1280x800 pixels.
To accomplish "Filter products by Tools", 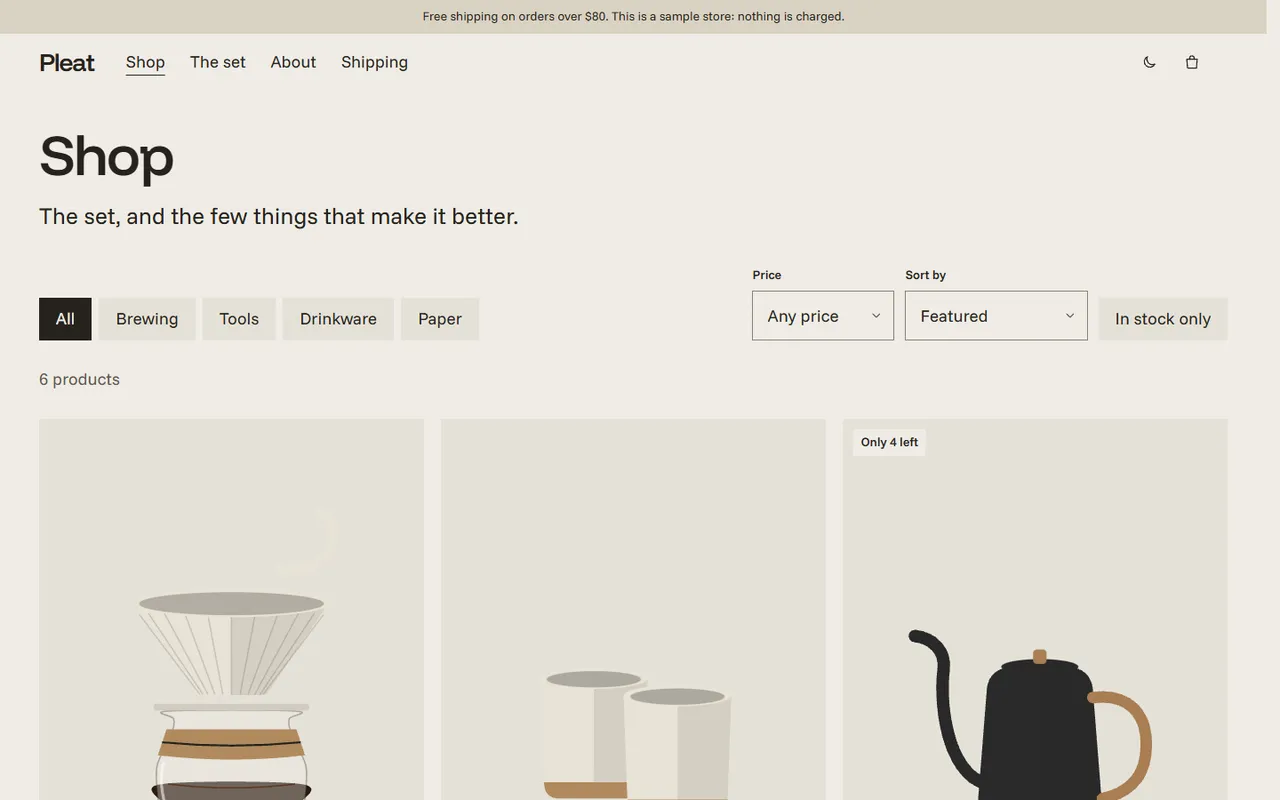I will pos(239,319).
